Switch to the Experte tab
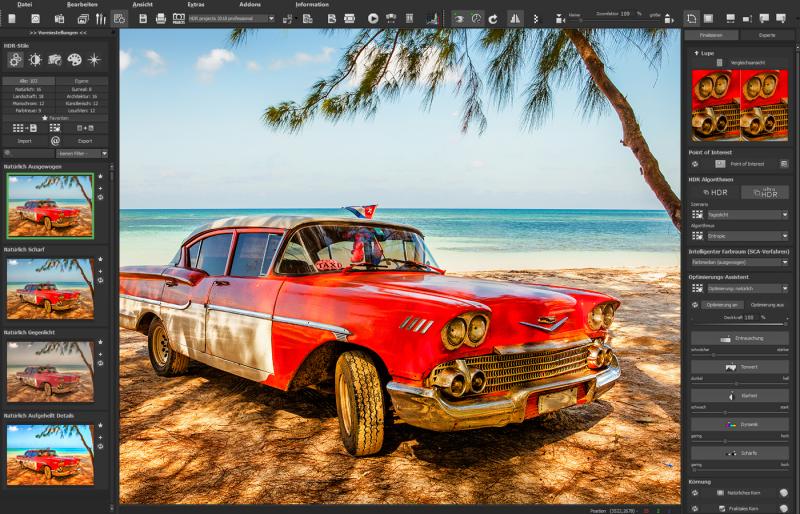 coord(766,35)
